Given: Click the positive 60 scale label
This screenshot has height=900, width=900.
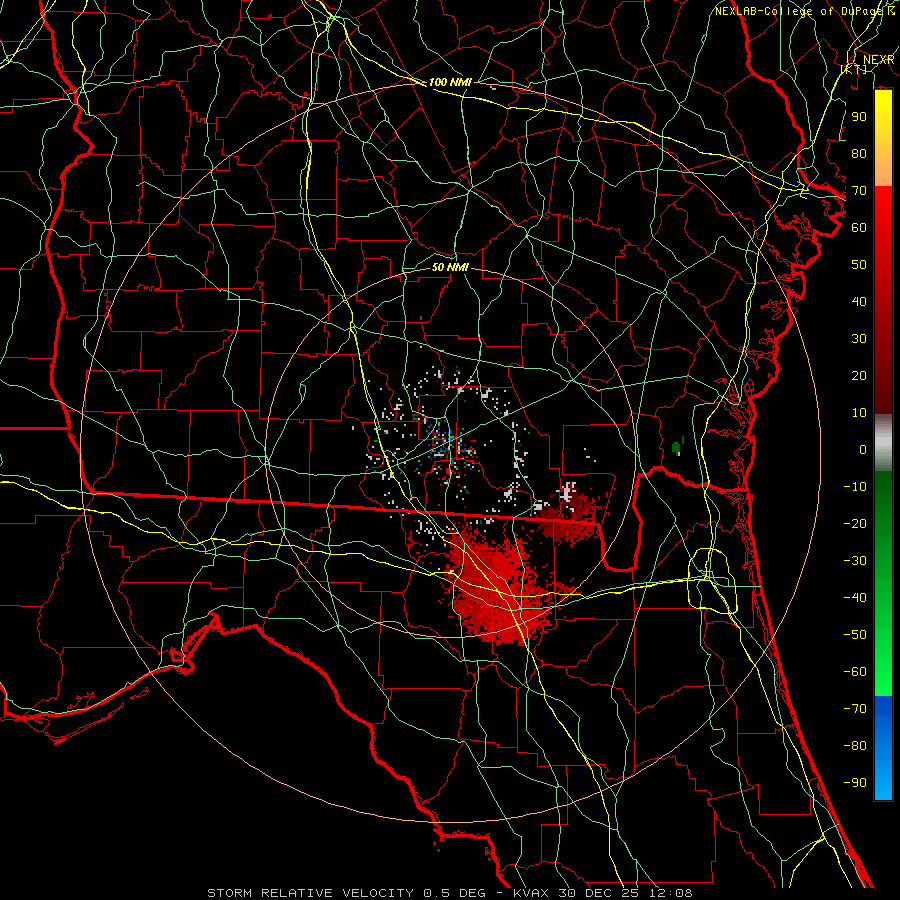Looking at the screenshot, I should [x=859, y=228].
